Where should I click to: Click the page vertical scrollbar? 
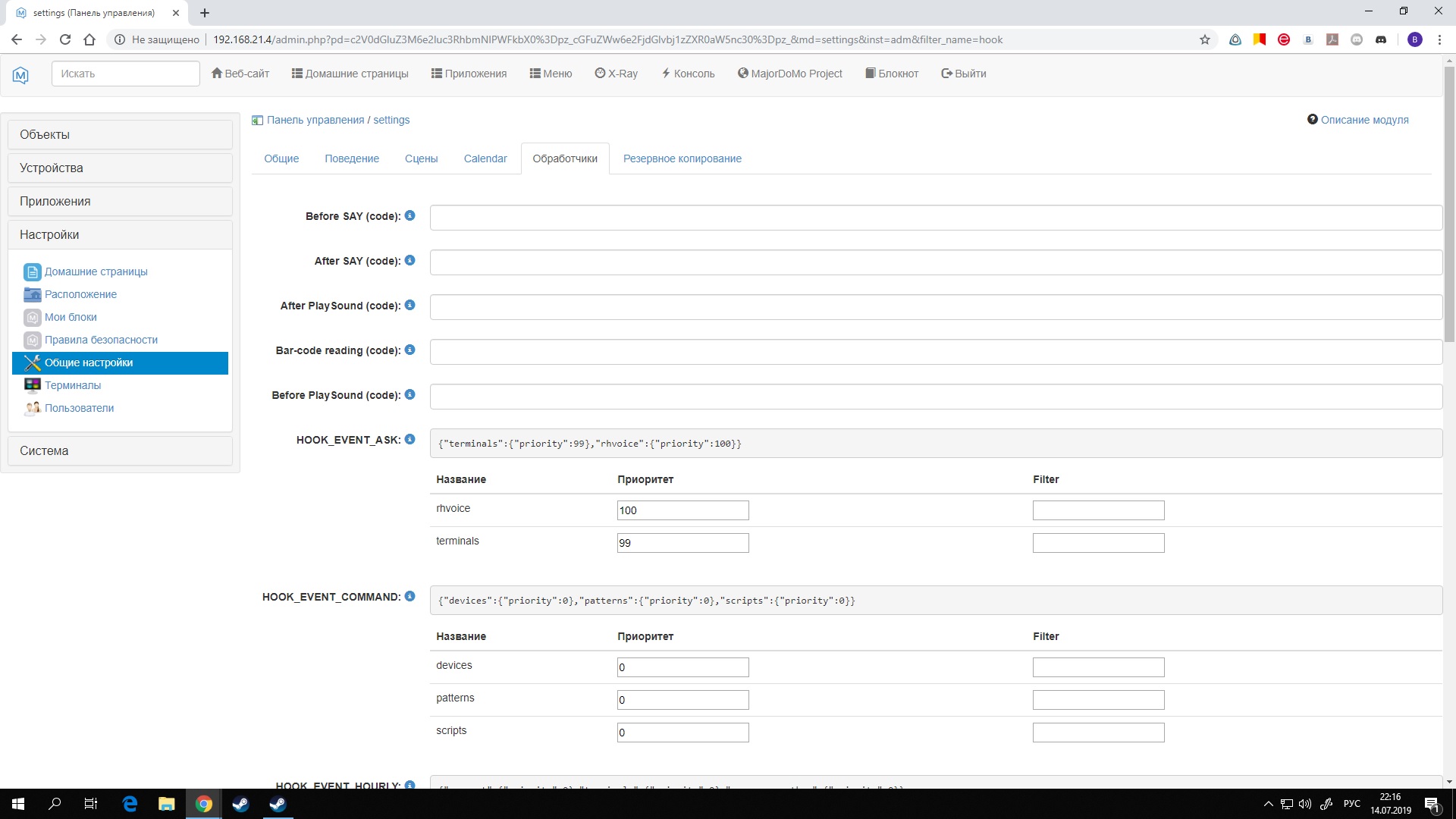1449,205
